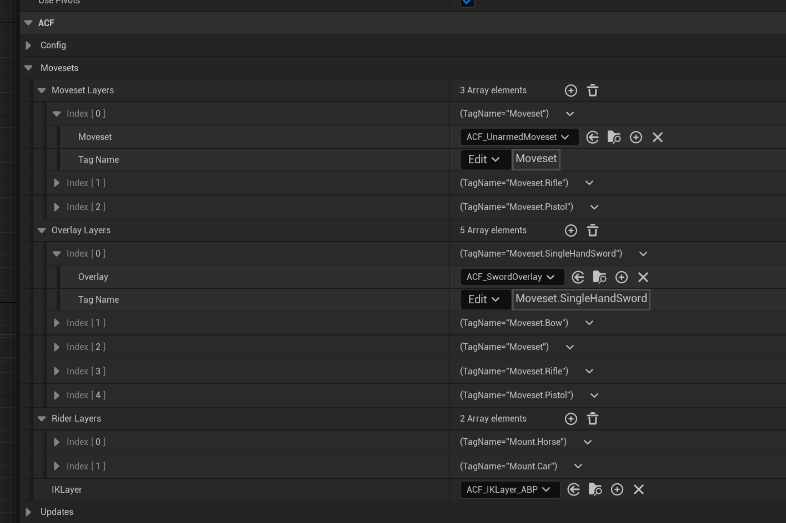Viewport: 786px width, 523px height.
Task: Expand the Updates section
Action: 29,512
